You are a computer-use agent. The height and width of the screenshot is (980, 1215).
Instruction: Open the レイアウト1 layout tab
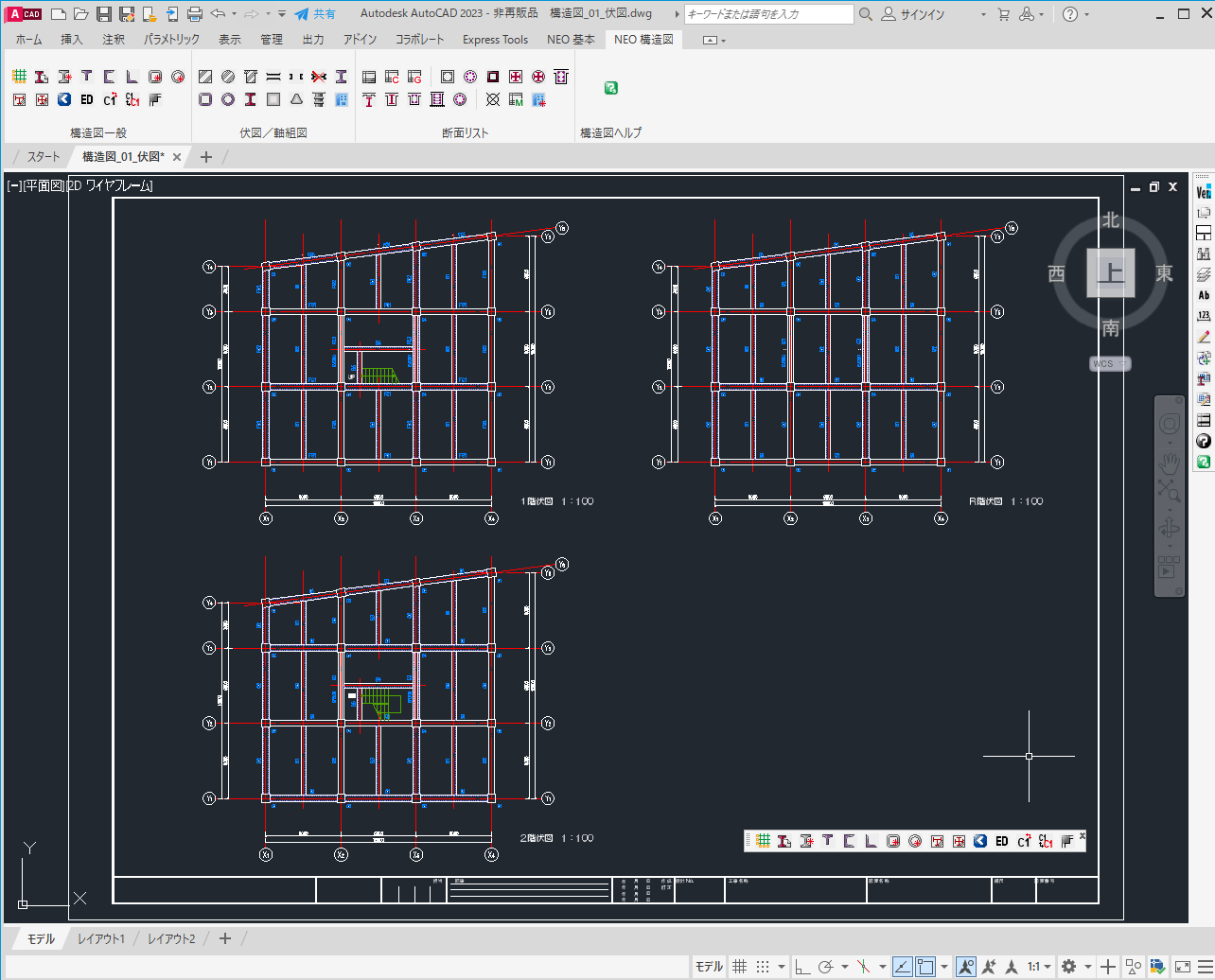click(x=101, y=938)
